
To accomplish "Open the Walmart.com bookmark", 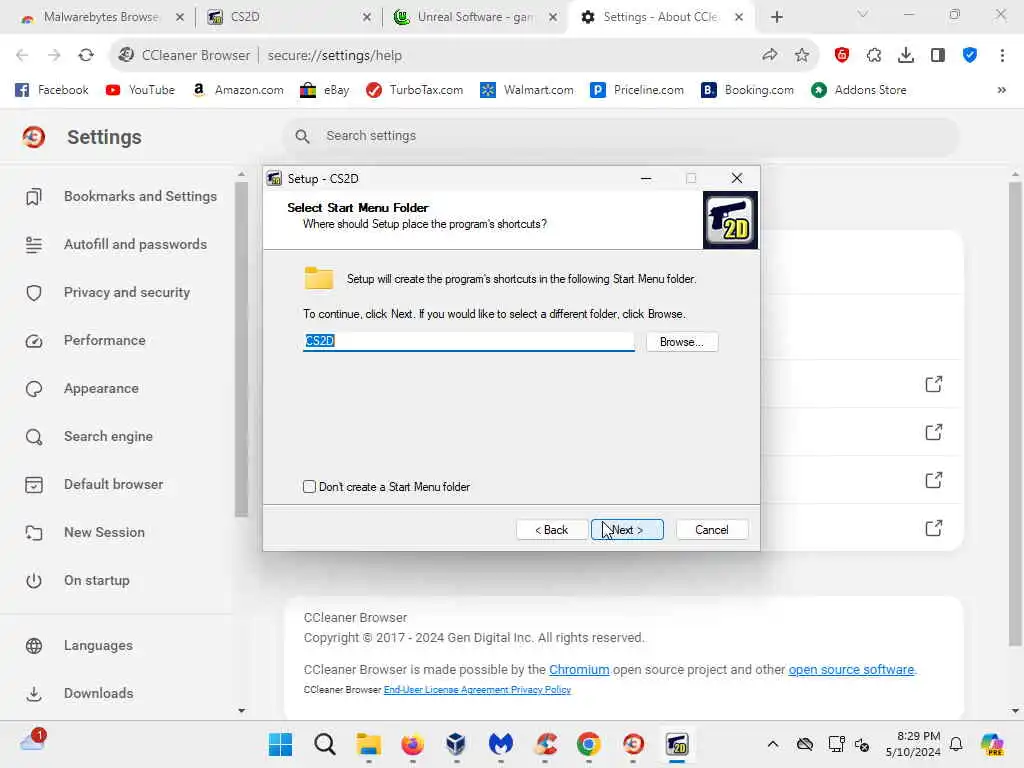I will point(526,90).
